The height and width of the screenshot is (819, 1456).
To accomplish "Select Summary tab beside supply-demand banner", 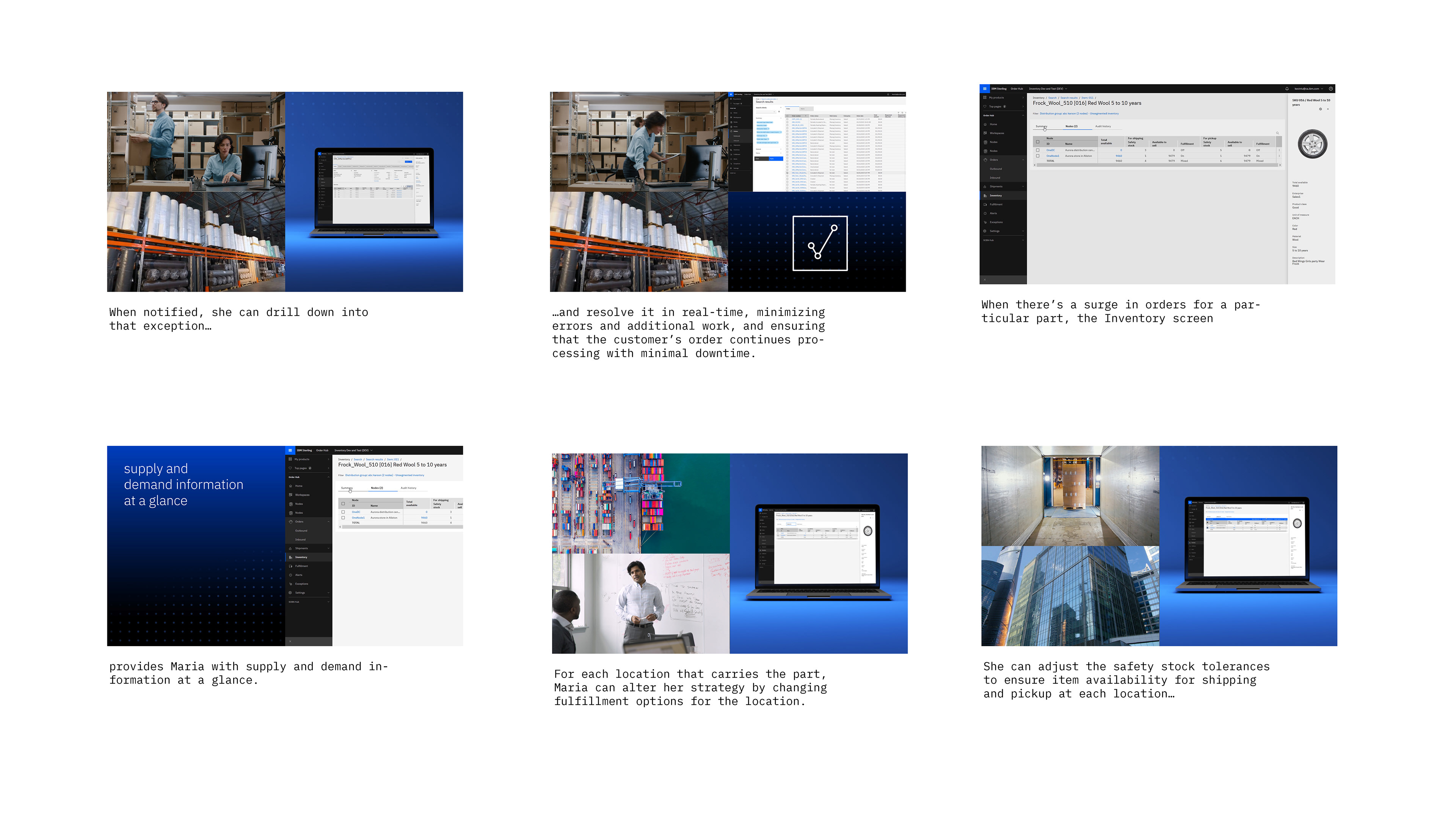I will (x=347, y=488).
